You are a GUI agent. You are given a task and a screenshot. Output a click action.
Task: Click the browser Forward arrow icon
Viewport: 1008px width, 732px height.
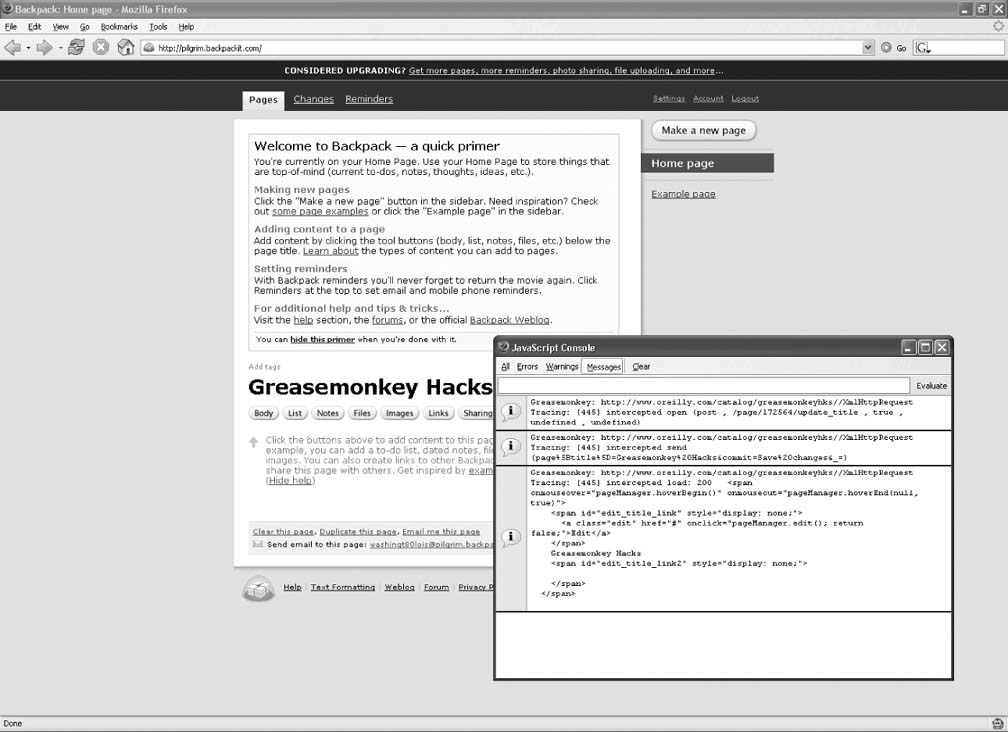(44, 47)
